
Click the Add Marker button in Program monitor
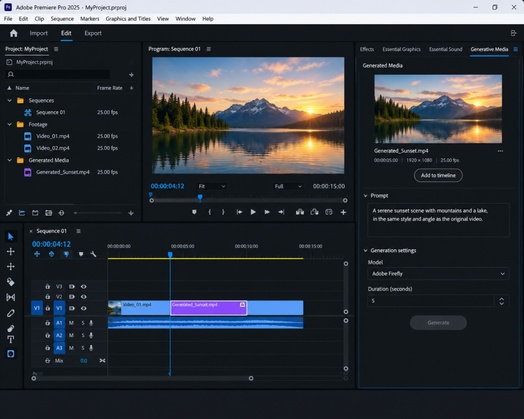tap(194, 212)
